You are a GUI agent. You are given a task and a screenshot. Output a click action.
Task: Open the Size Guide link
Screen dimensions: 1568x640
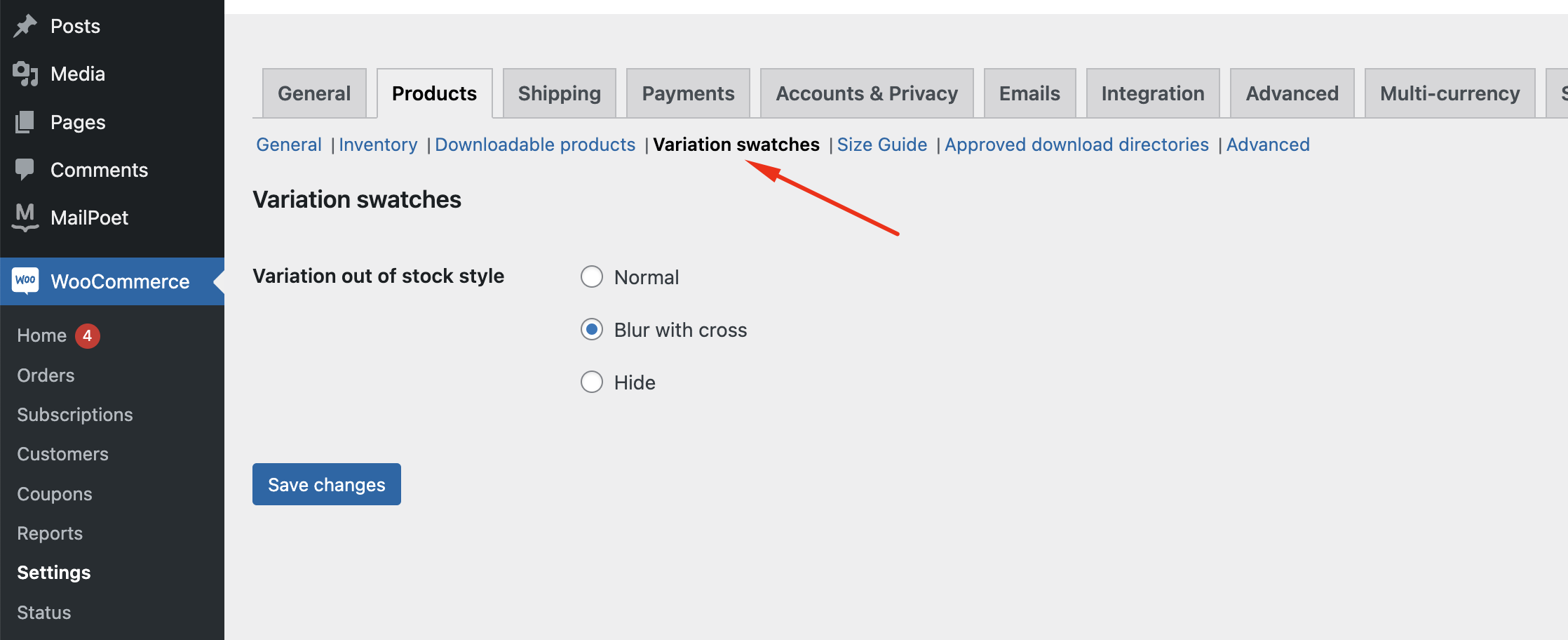(881, 145)
